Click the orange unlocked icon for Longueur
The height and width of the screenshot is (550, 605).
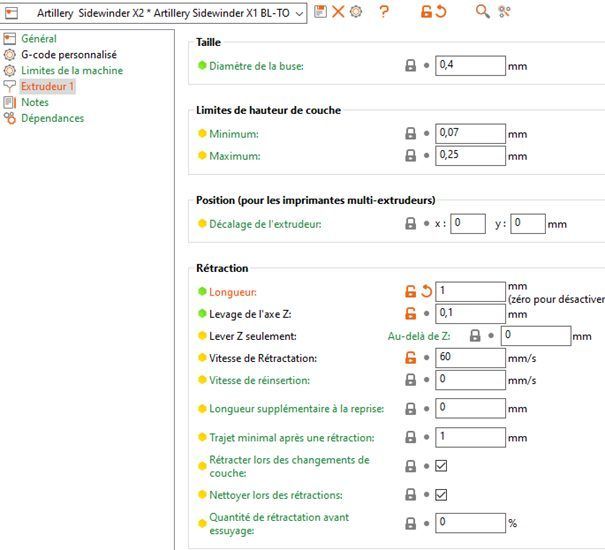click(x=411, y=291)
